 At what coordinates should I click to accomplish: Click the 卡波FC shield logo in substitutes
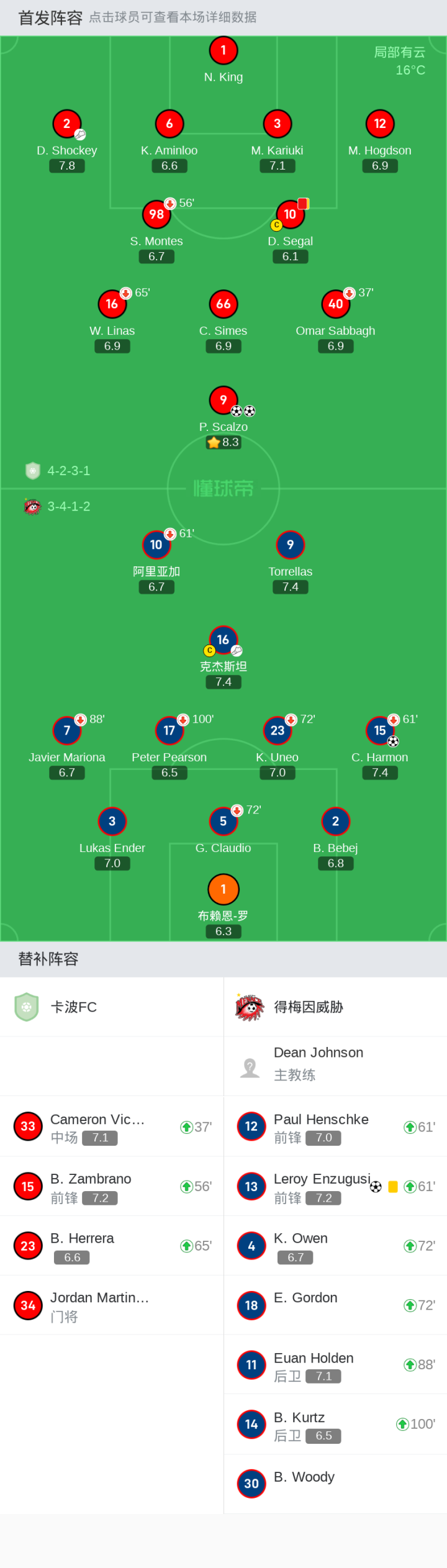(x=27, y=1007)
